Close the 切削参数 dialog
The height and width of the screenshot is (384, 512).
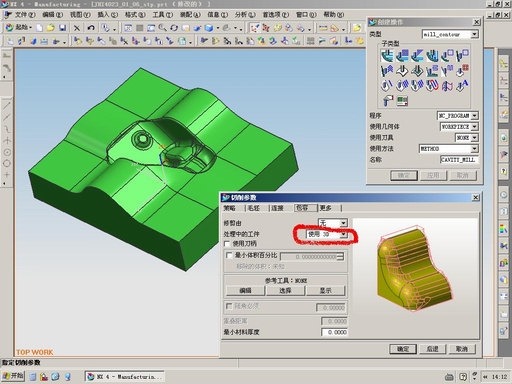tap(476, 198)
